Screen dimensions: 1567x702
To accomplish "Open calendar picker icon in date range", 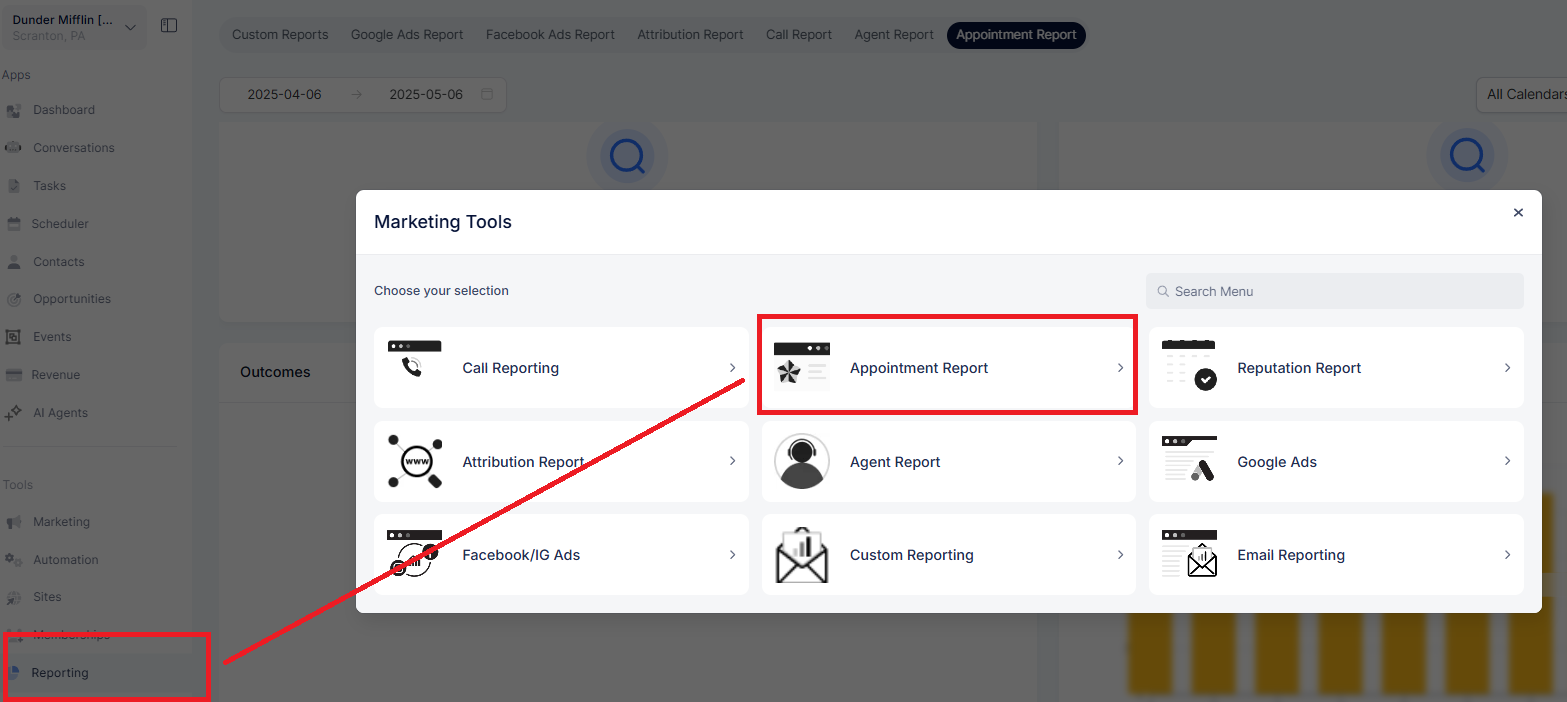I will click(487, 95).
